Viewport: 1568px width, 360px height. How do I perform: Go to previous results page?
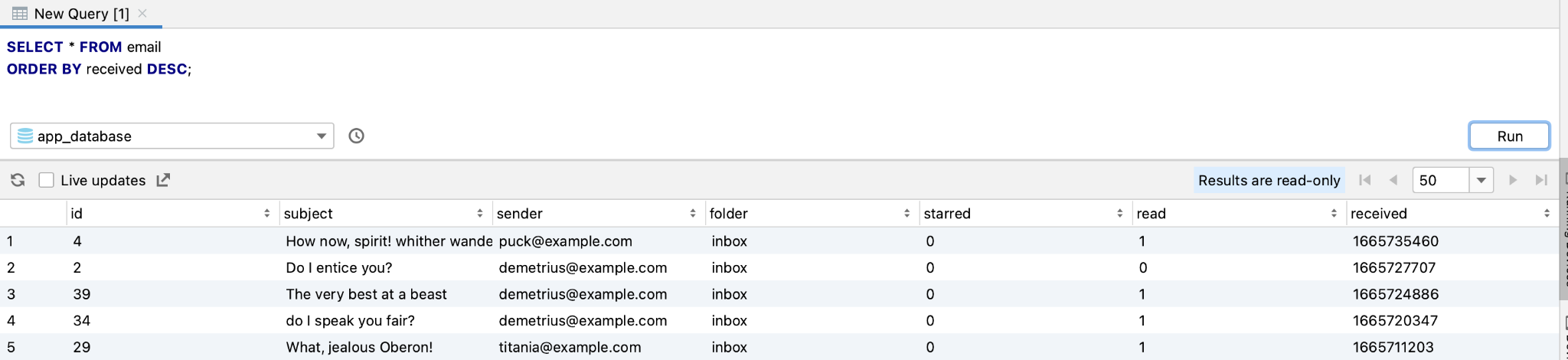coord(1393,180)
